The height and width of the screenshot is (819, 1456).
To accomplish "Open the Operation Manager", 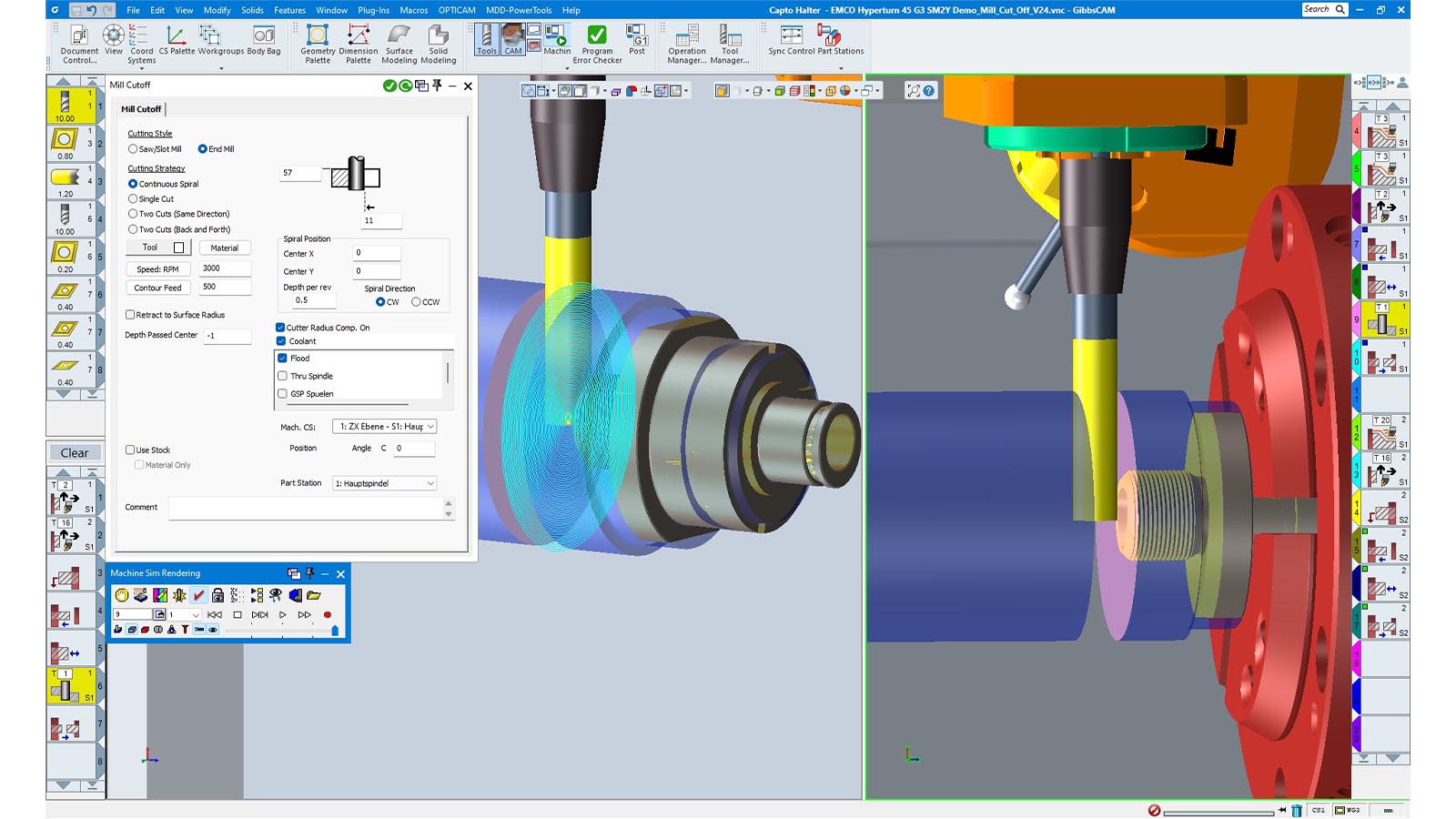I will (687, 45).
